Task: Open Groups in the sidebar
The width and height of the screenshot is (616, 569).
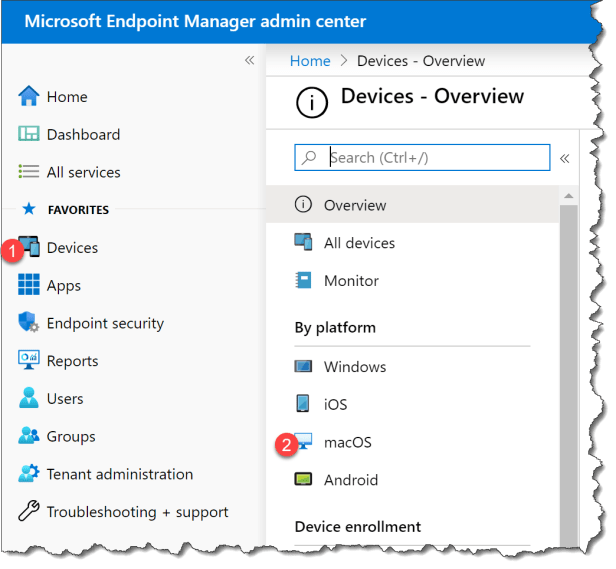Action: [x=71, y=437]
